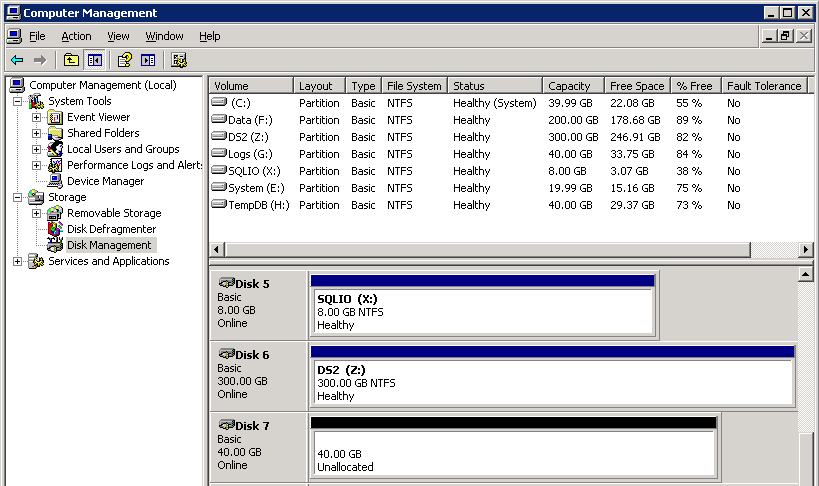Click the Disk Management settings toolbar icon
The width and height of the screenshot is (819, 486).
179,60
